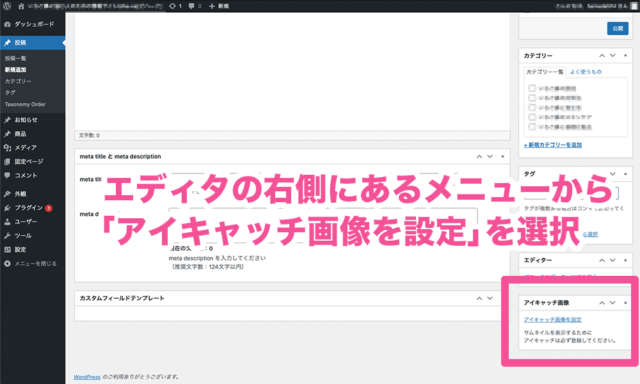The width and height of the screenshot is (640, 384).
Task: Click inside the post editor area
Action: [292, 72]
